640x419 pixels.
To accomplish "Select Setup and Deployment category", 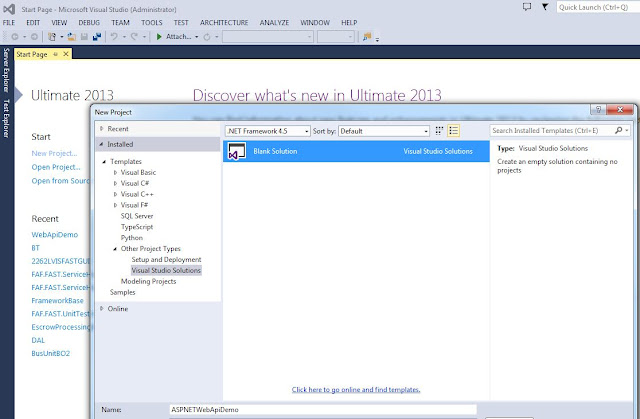I will pos(167,259).
